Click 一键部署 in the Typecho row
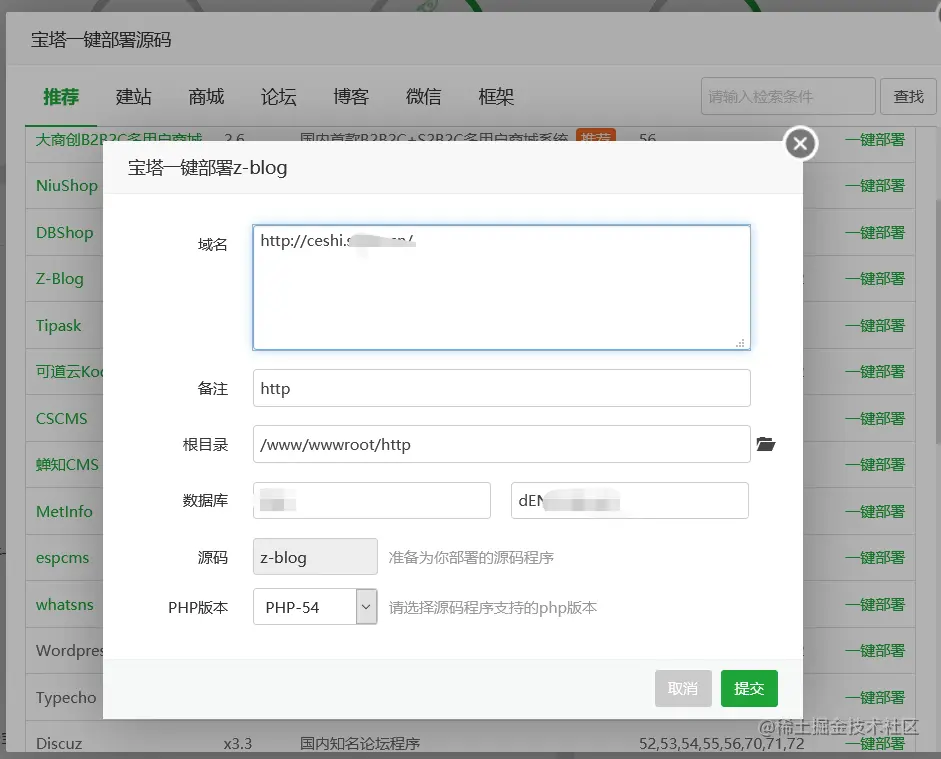 874,697
